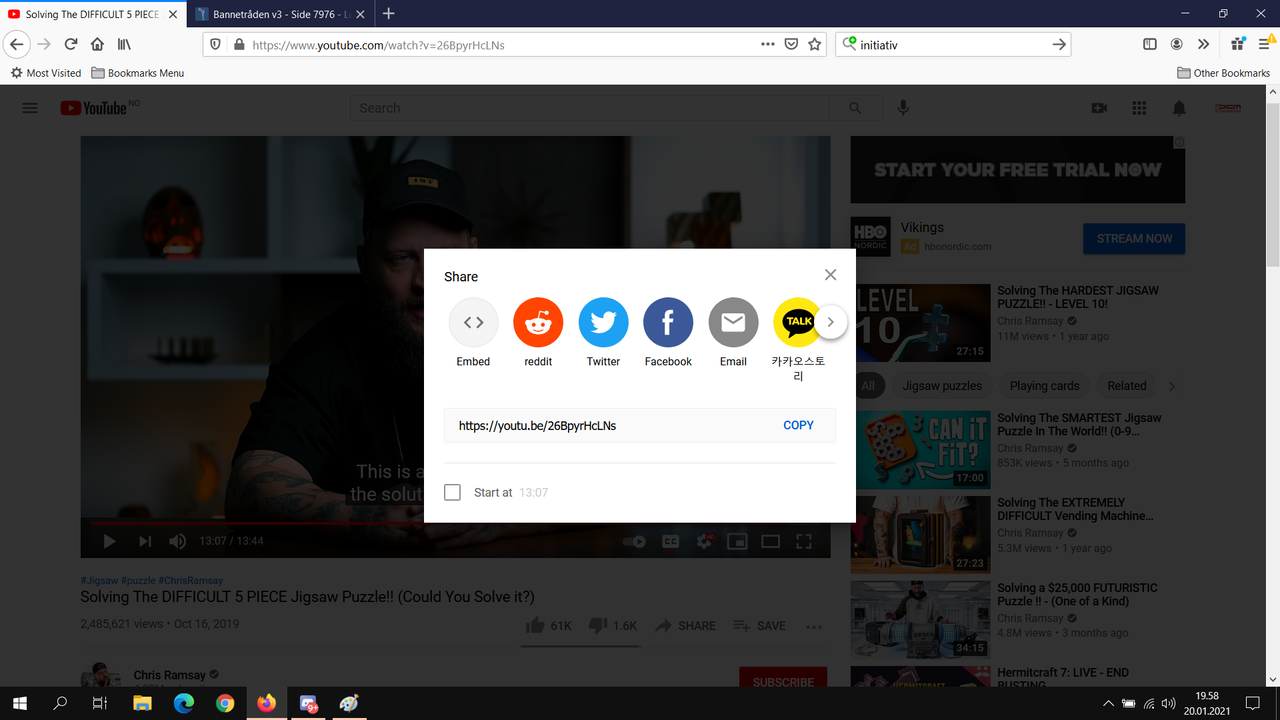The image size is (1280, 720).
Task: Share video on Facebook
Action: tap(668, 323)
